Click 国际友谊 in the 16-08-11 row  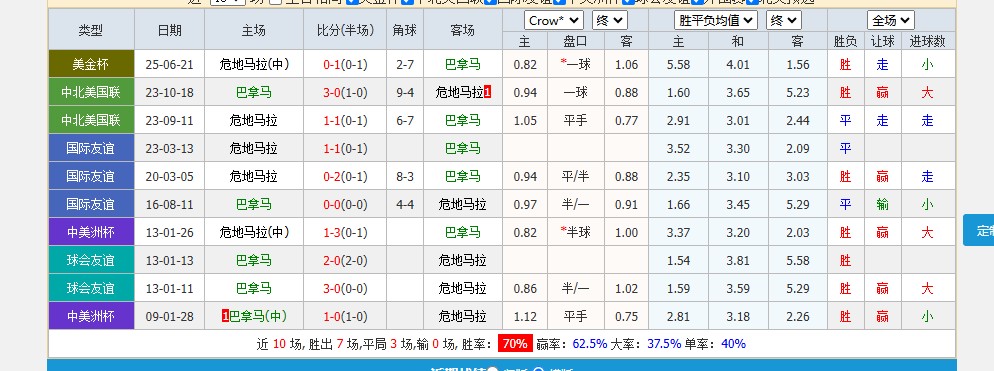(x=91, y=204)
